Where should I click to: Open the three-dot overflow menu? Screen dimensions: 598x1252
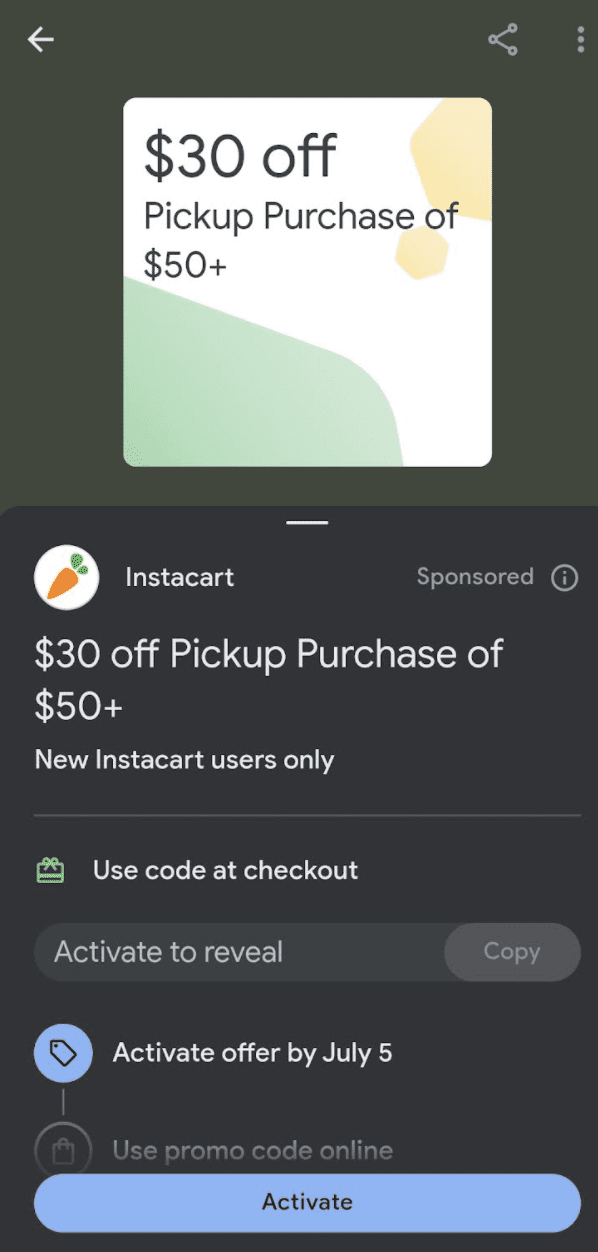point(581,40)
